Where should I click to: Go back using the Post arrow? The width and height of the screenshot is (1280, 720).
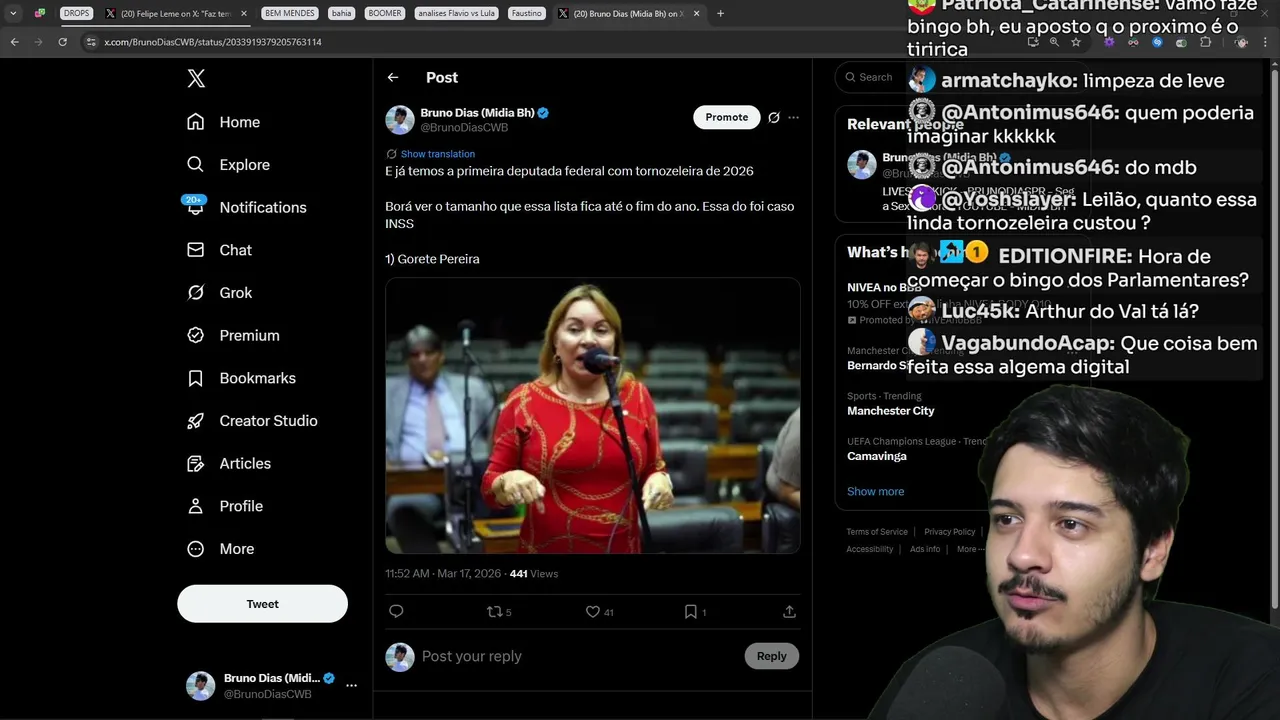393,77
